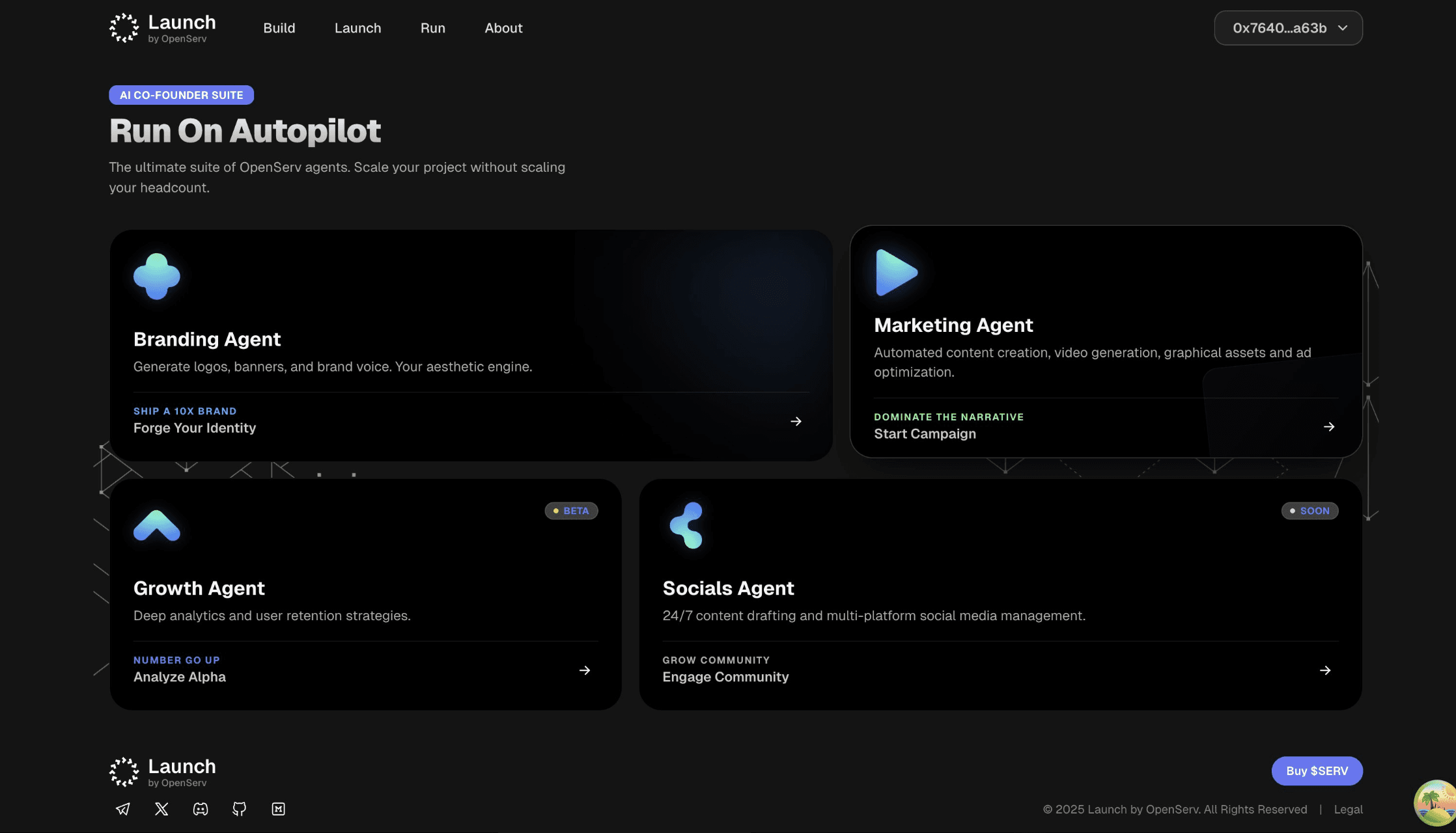
Task: Click the Marketing Agent play-triangle icon
Action: tap(896, 273)
